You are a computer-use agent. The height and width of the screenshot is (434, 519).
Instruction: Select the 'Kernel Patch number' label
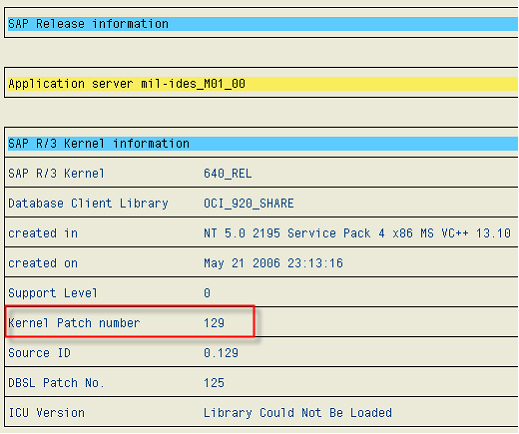pyautogui.click(x=74, y=323)
